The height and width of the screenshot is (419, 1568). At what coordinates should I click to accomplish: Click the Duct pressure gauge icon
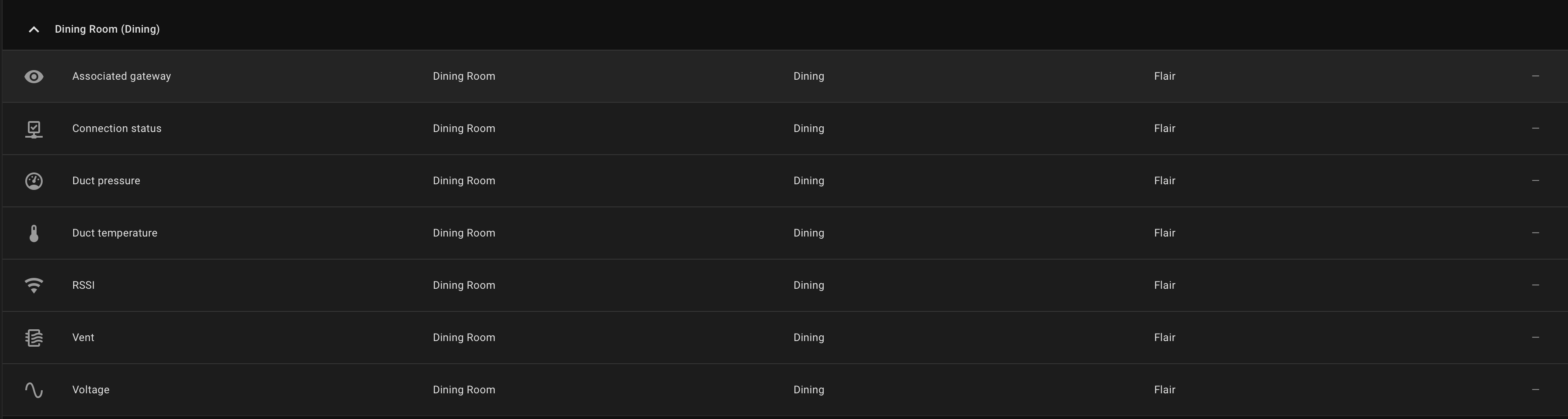(x=34, y=182)
